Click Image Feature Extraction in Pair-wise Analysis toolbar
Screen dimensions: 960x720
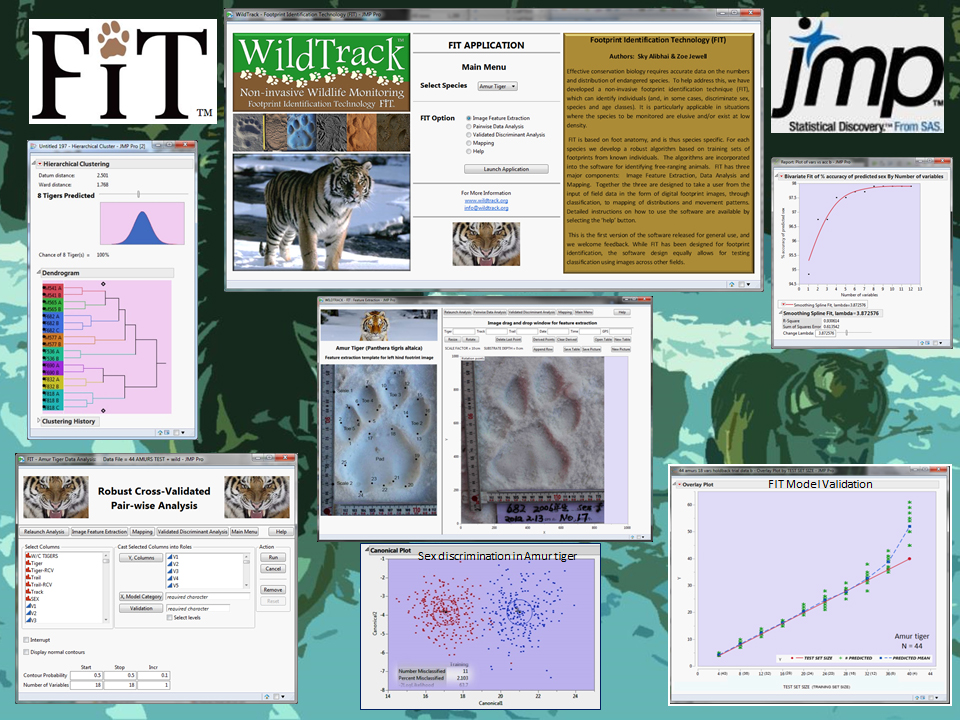99,531
